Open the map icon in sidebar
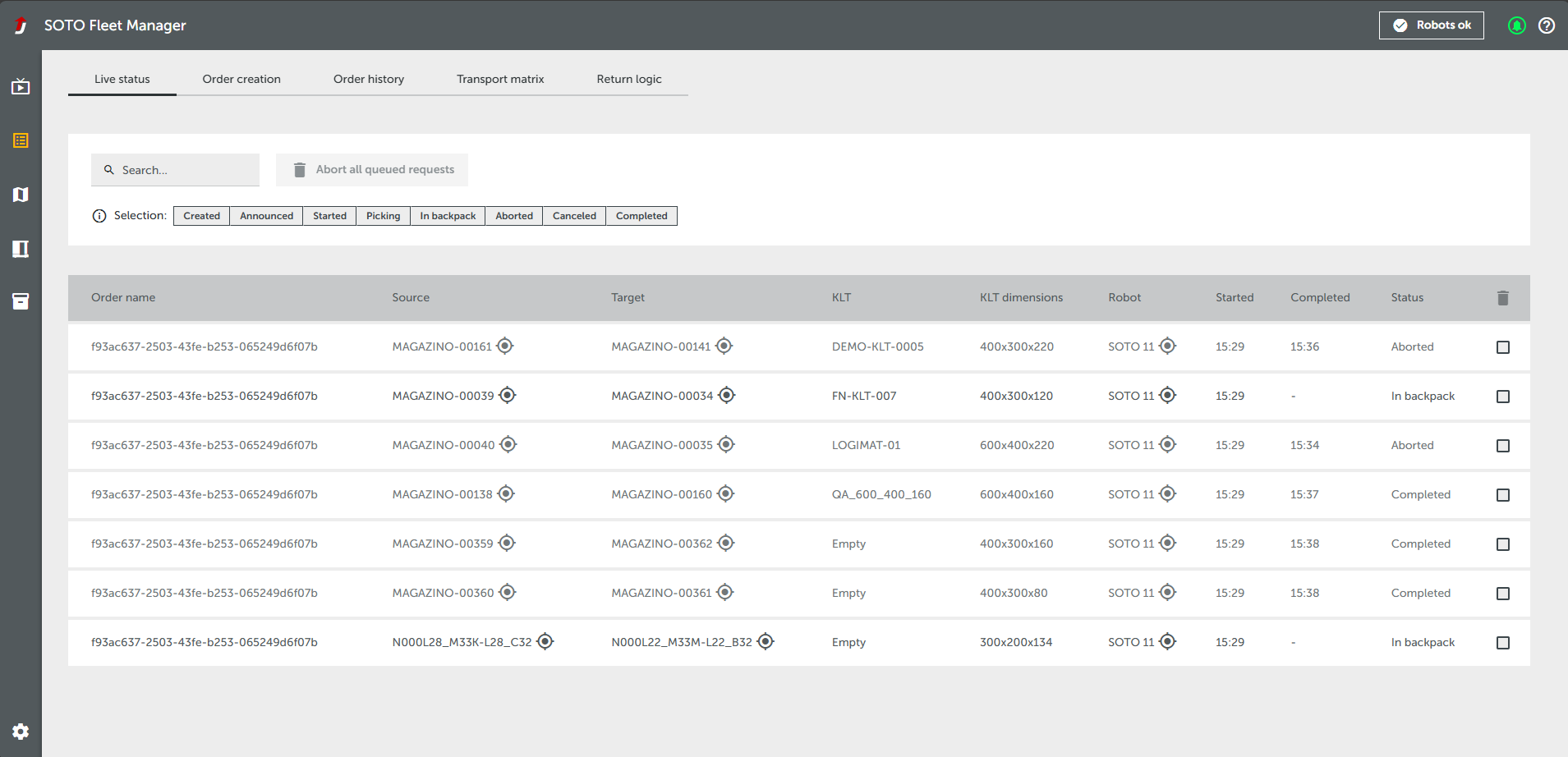Screen dimensions: 1568x757 point(21,195)
